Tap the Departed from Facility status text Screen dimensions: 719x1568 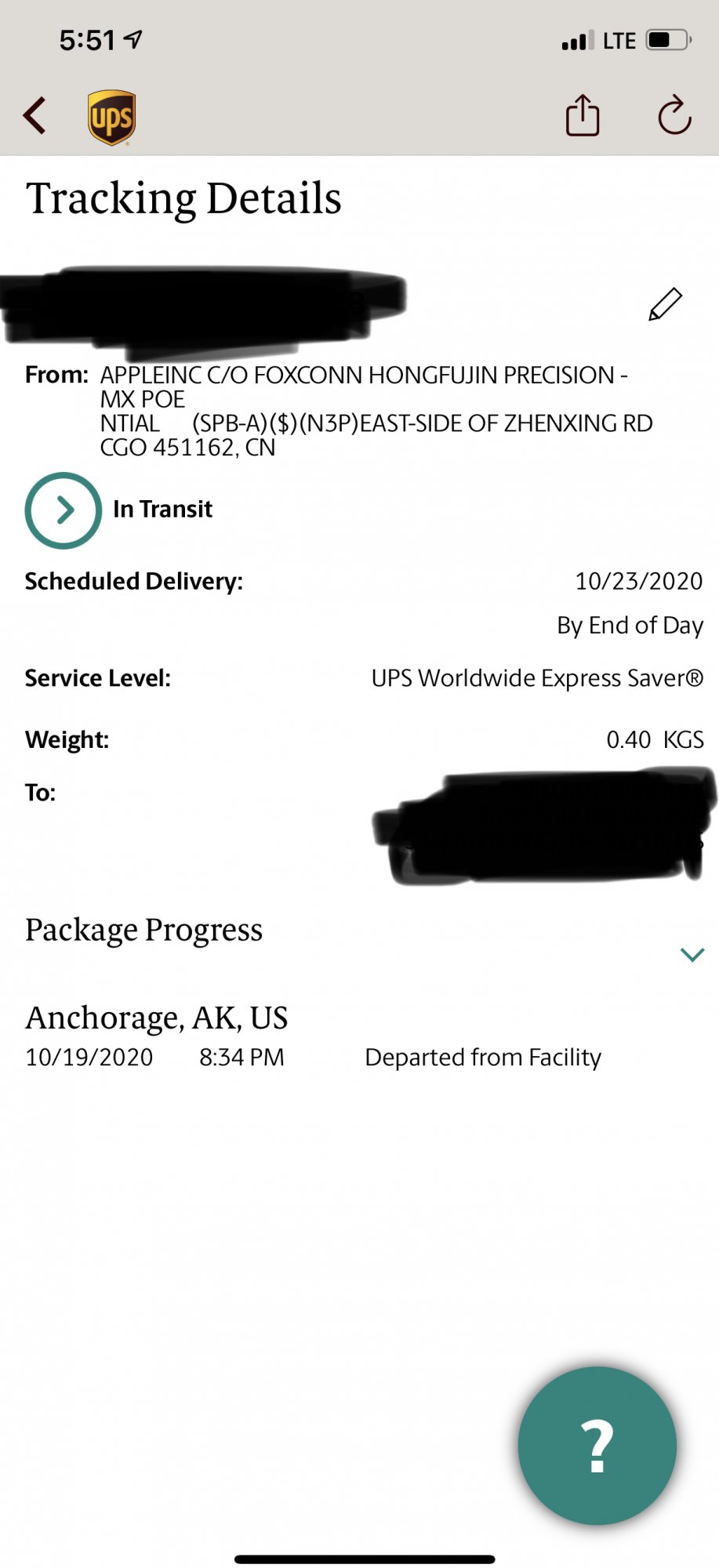(x=483, y=1058)
